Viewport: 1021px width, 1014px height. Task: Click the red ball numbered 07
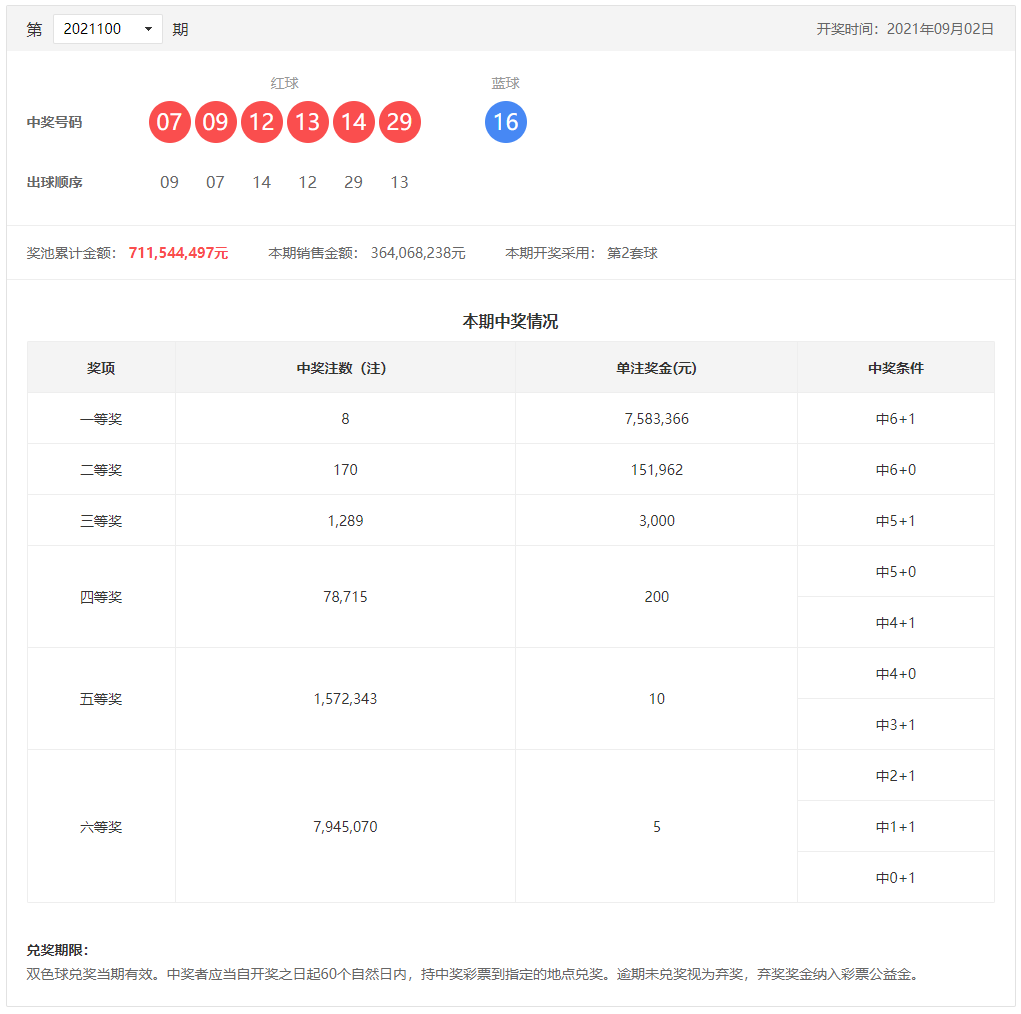point(170,122)
